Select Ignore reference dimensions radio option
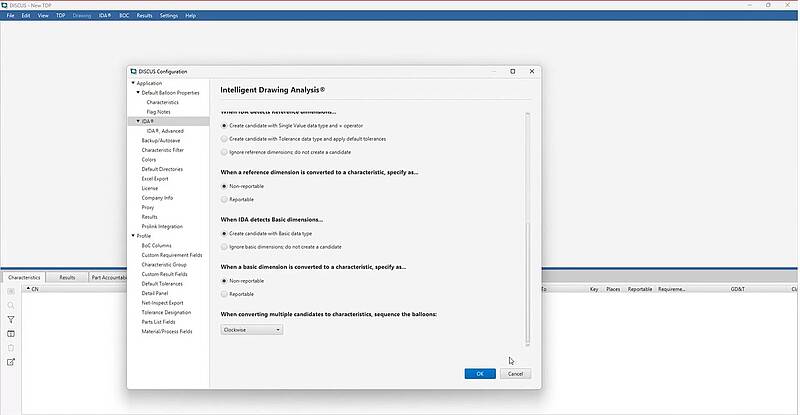Image resolution: width=800 pixels, height=415 pixels. point(224,152)
